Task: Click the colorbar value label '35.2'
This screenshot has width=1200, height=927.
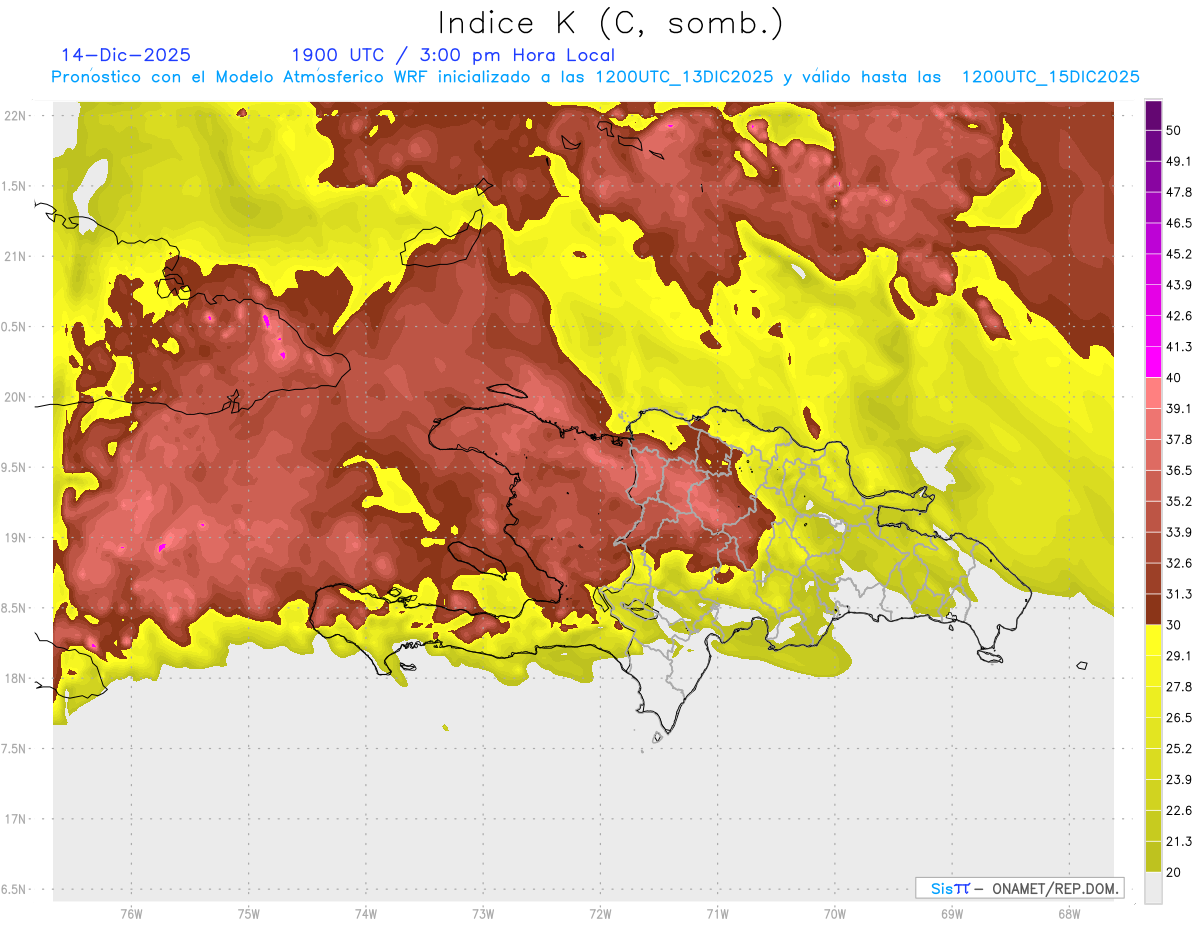Action: [x=1179, y=501]
